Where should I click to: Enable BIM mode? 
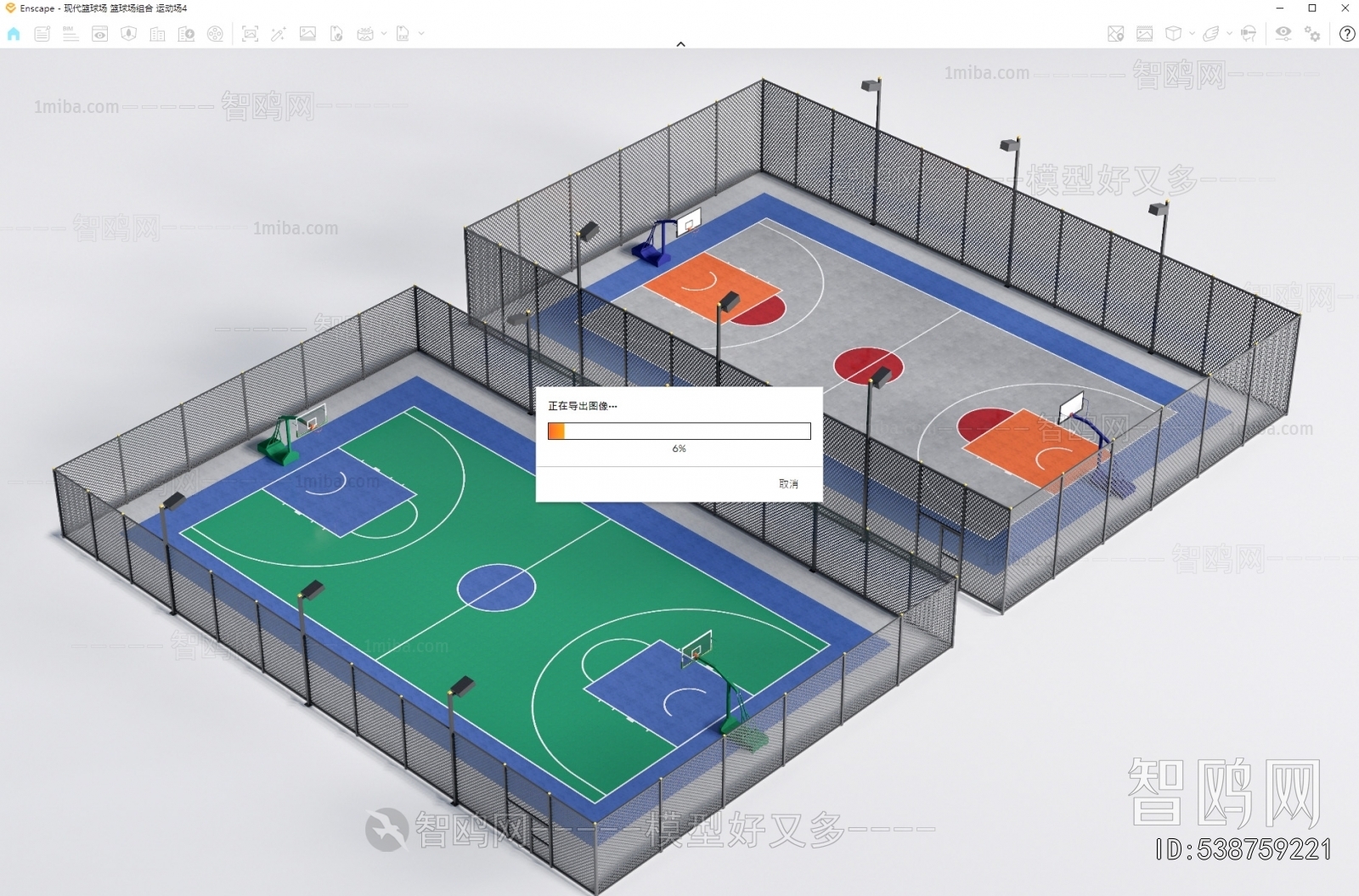pos(70,34)
